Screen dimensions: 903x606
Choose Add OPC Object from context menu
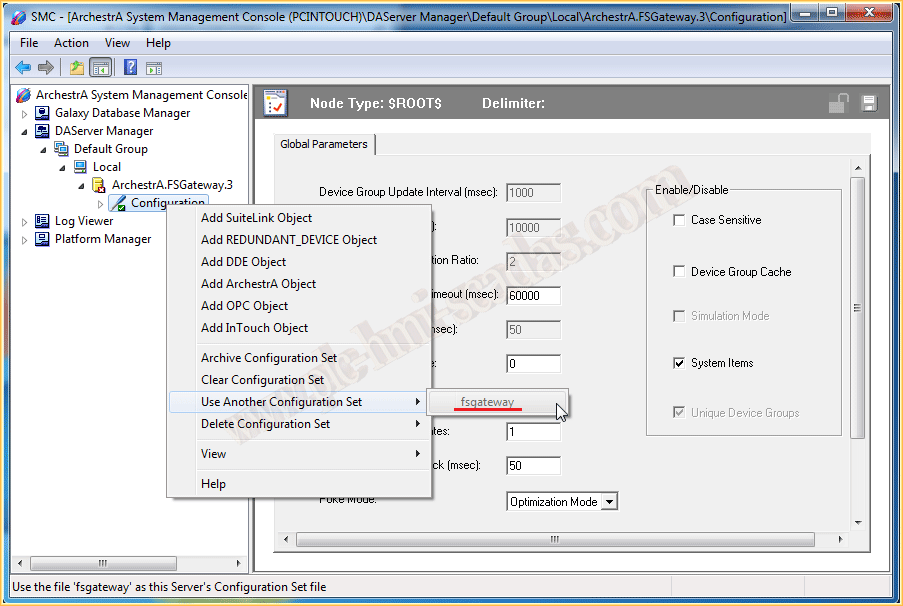coord(244,306)
